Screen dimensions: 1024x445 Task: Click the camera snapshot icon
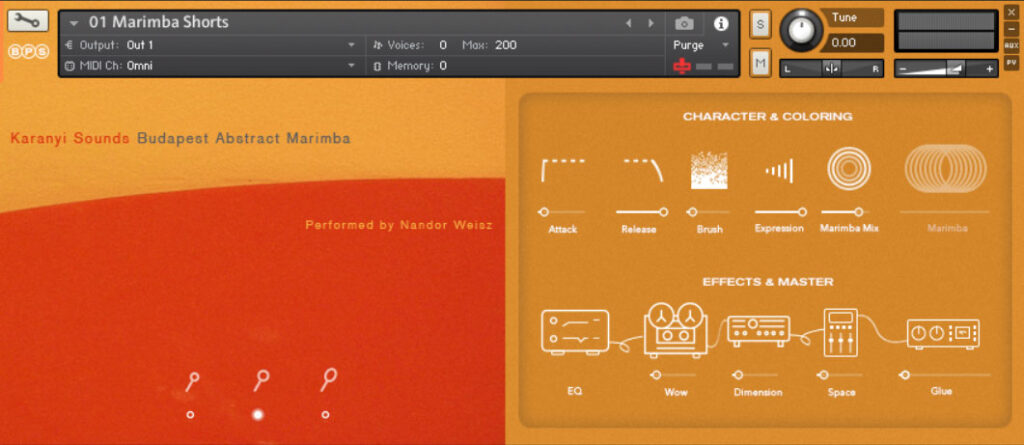tap(684, 23)
